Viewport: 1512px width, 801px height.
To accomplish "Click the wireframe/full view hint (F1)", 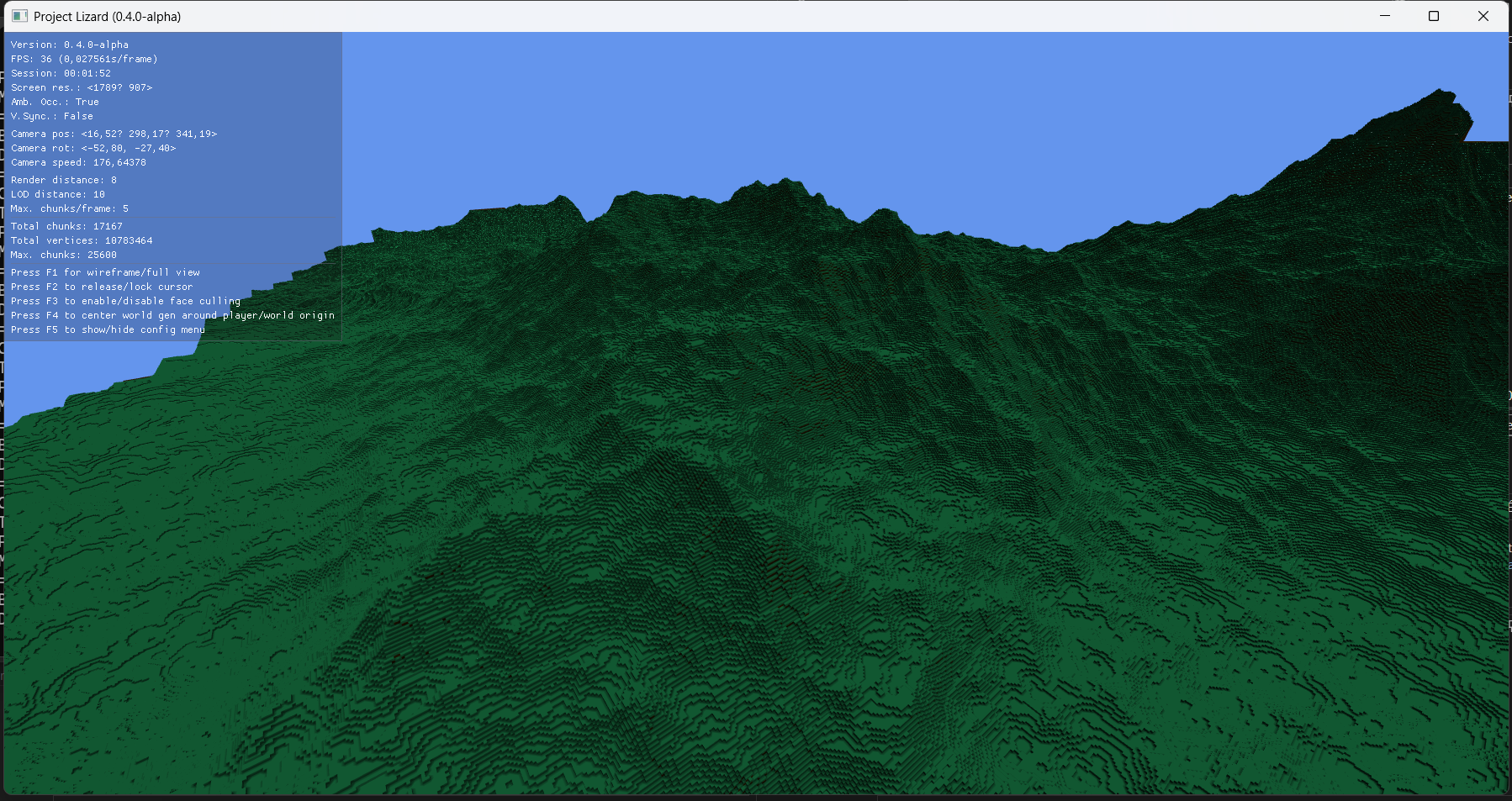I will click(105, 272).
